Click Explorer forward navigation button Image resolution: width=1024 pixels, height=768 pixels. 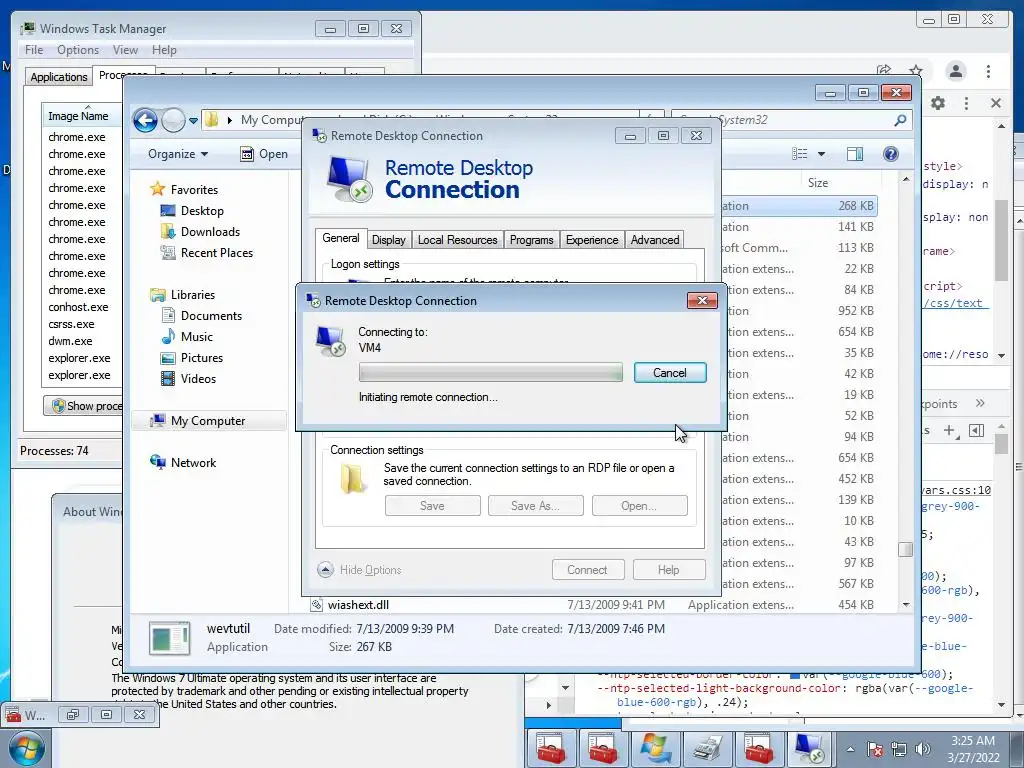coord(173,120)
